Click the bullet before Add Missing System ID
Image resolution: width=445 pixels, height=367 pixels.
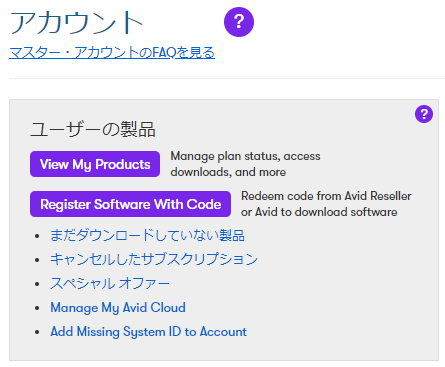tap(37, 332)
